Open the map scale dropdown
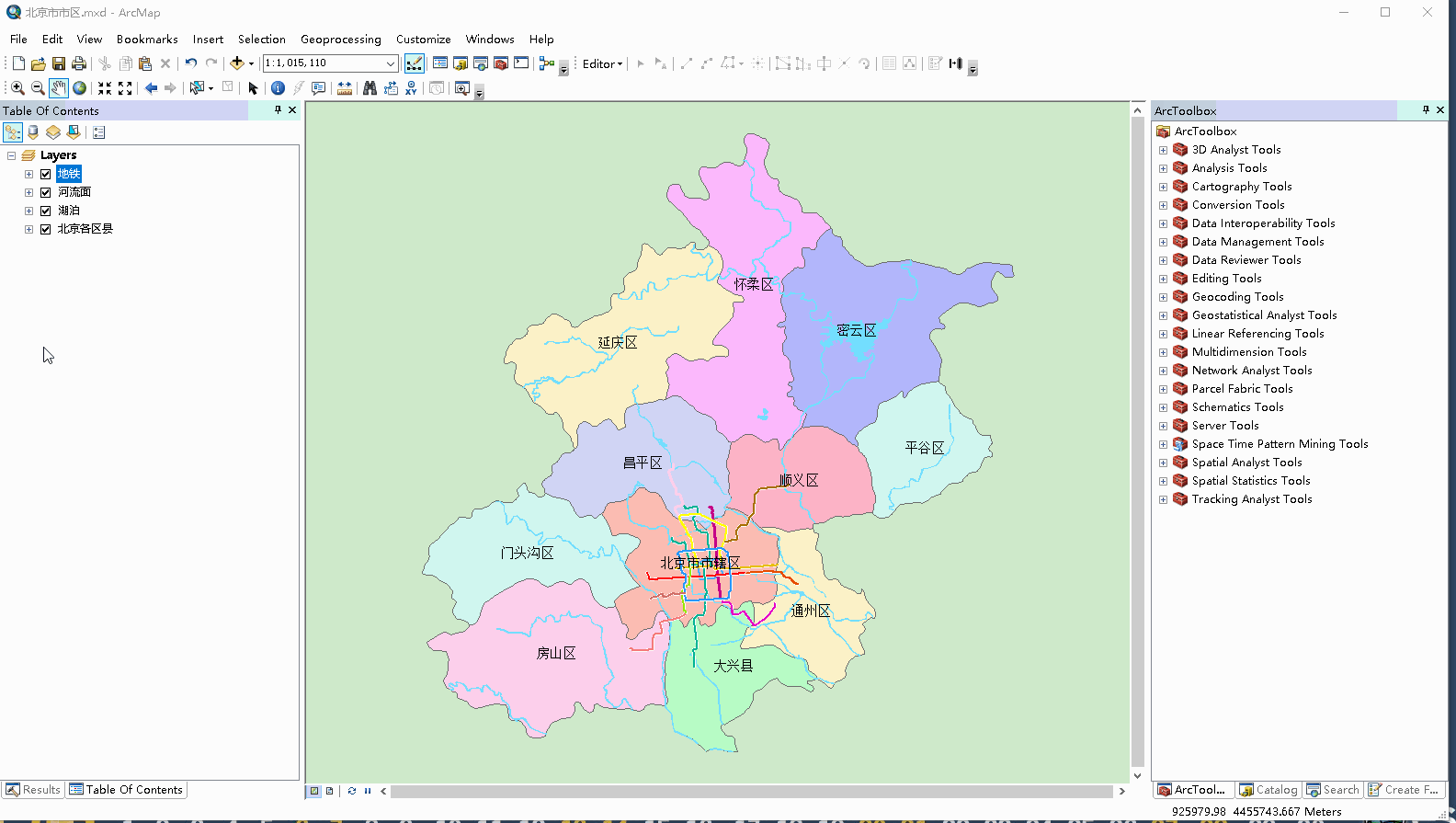 point(391,63)
